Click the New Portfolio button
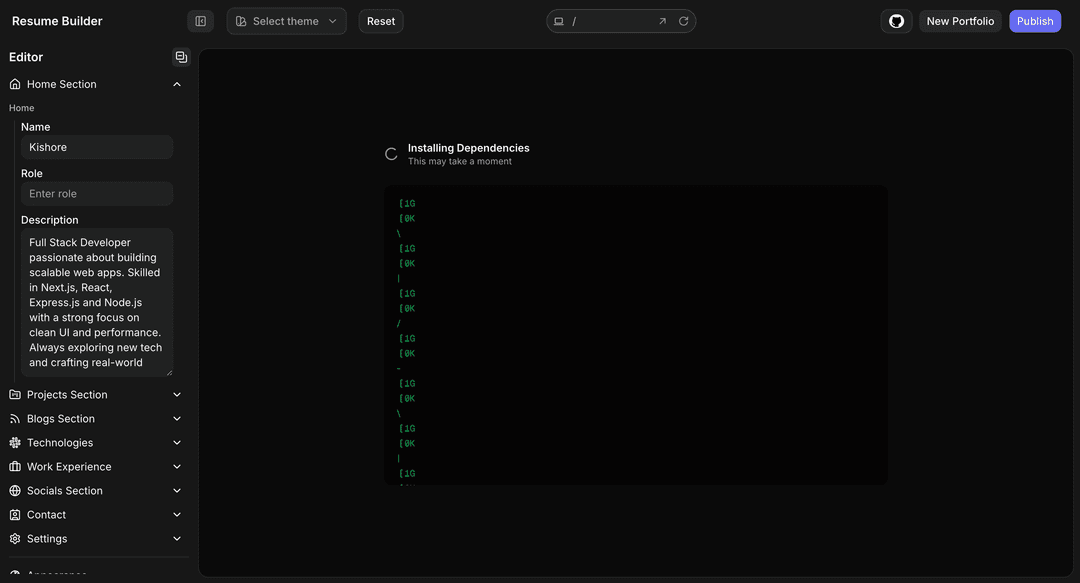Viewport: 1080px width, 583px height. point(960,21)
